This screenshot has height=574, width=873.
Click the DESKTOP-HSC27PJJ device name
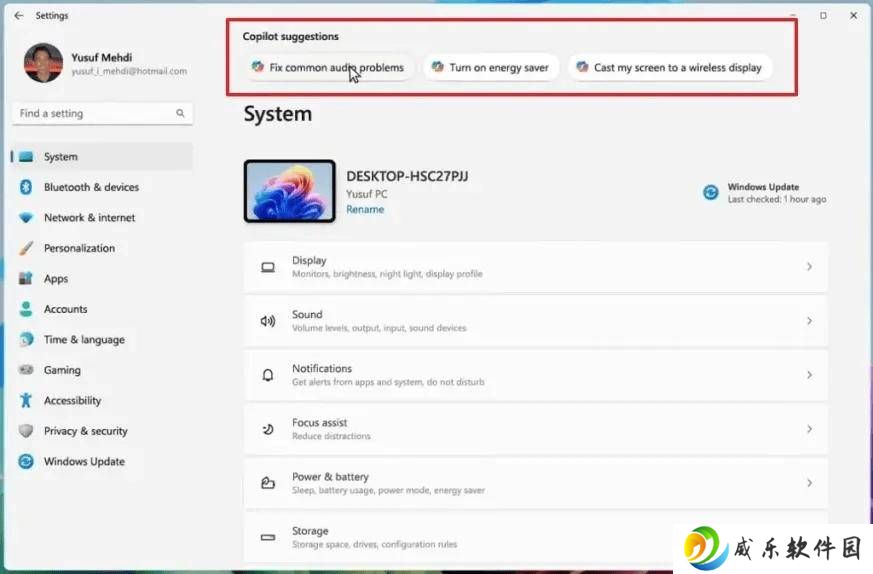click(x=407, y=176)
